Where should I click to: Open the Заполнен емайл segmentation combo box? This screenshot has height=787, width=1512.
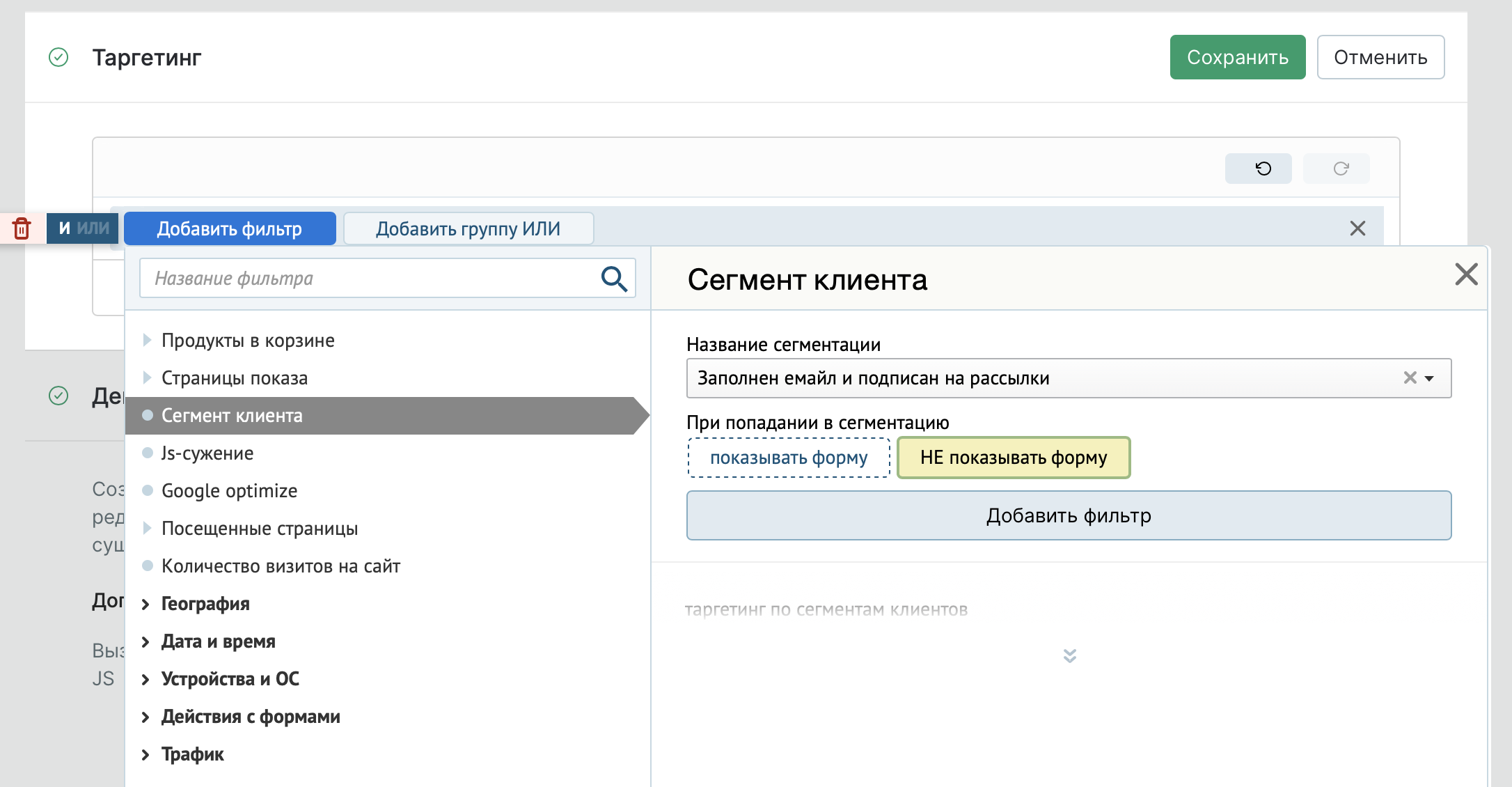coord(1069,378)
